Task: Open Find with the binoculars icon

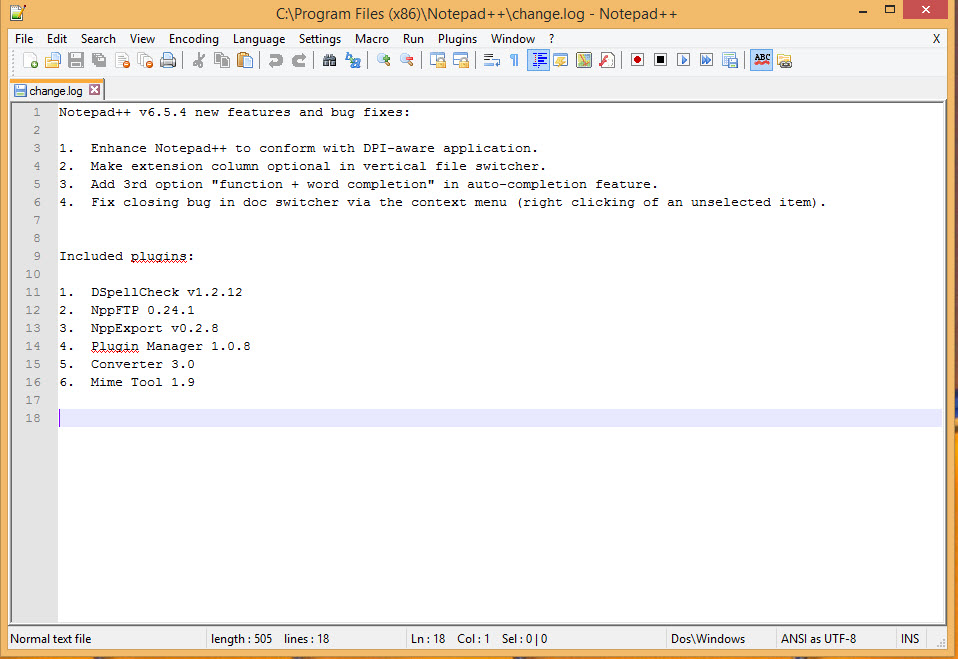Action: click(329, 60)
